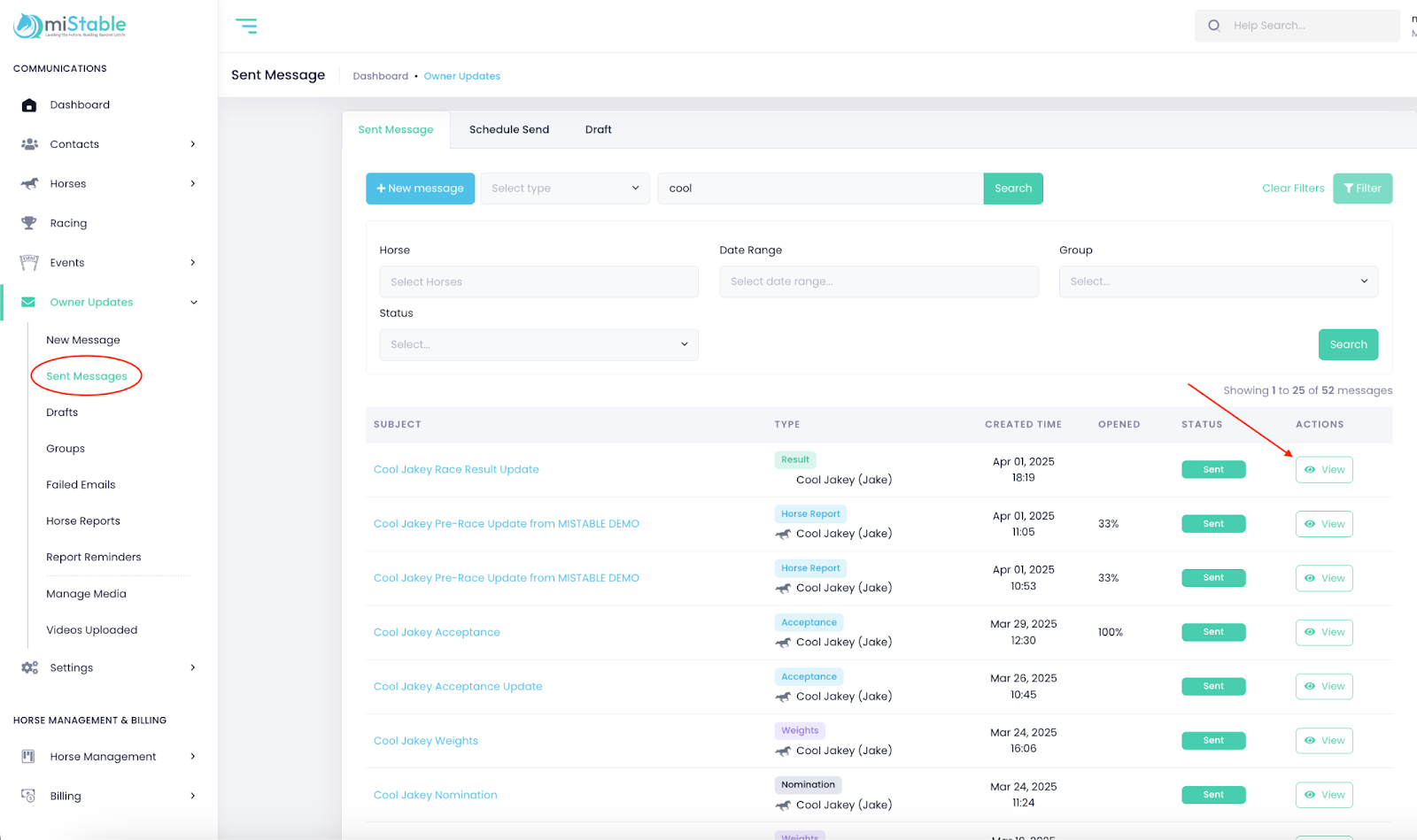
Task: Click the Horses sidebar icon
Action: (29, 184)
